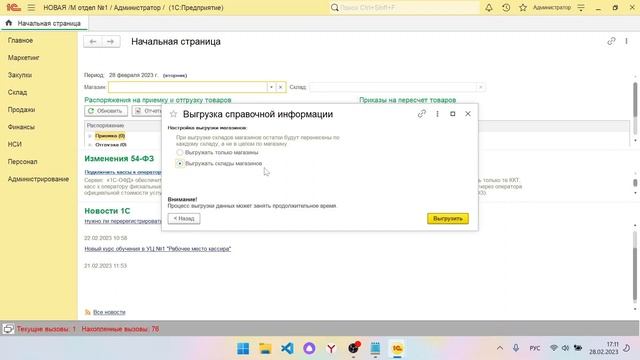Open the Персонал section

pyautogui.click(x=22, y=162)
